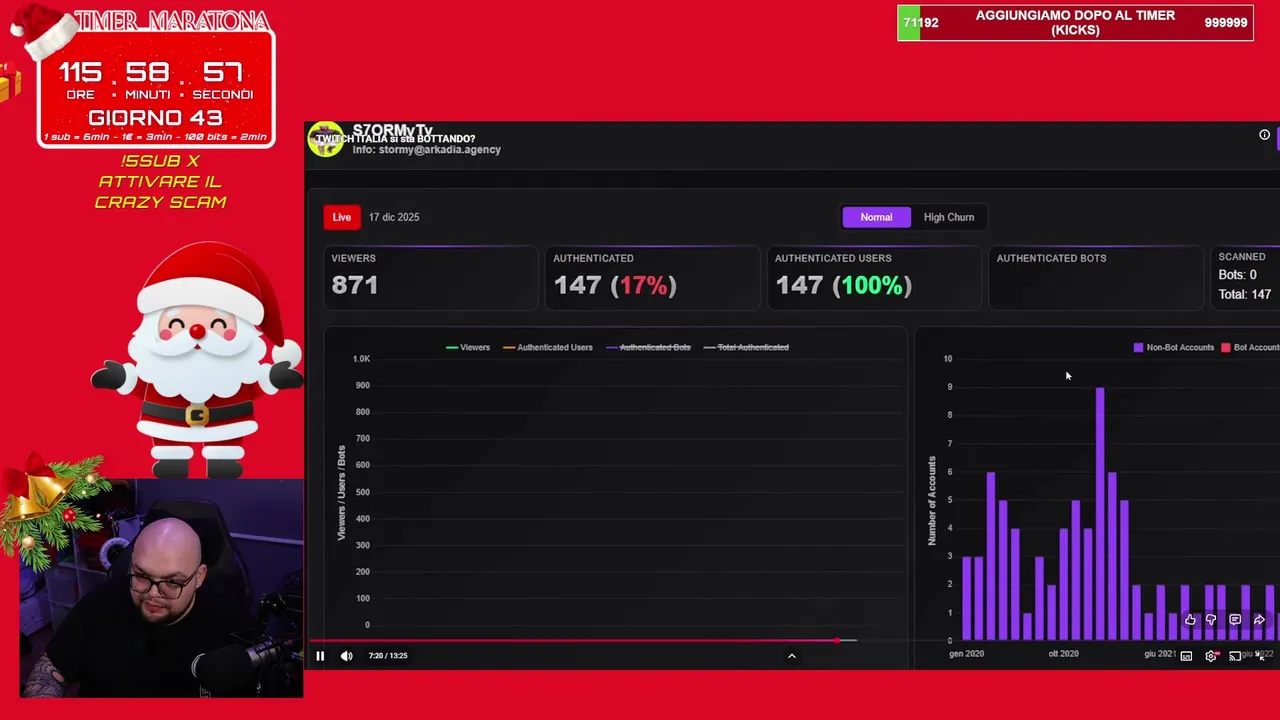The width and height of the screenshot is (1280, 720).
Task: Toggle the Non-Bot Accounts legend entry
Action: click(1173, 347)
